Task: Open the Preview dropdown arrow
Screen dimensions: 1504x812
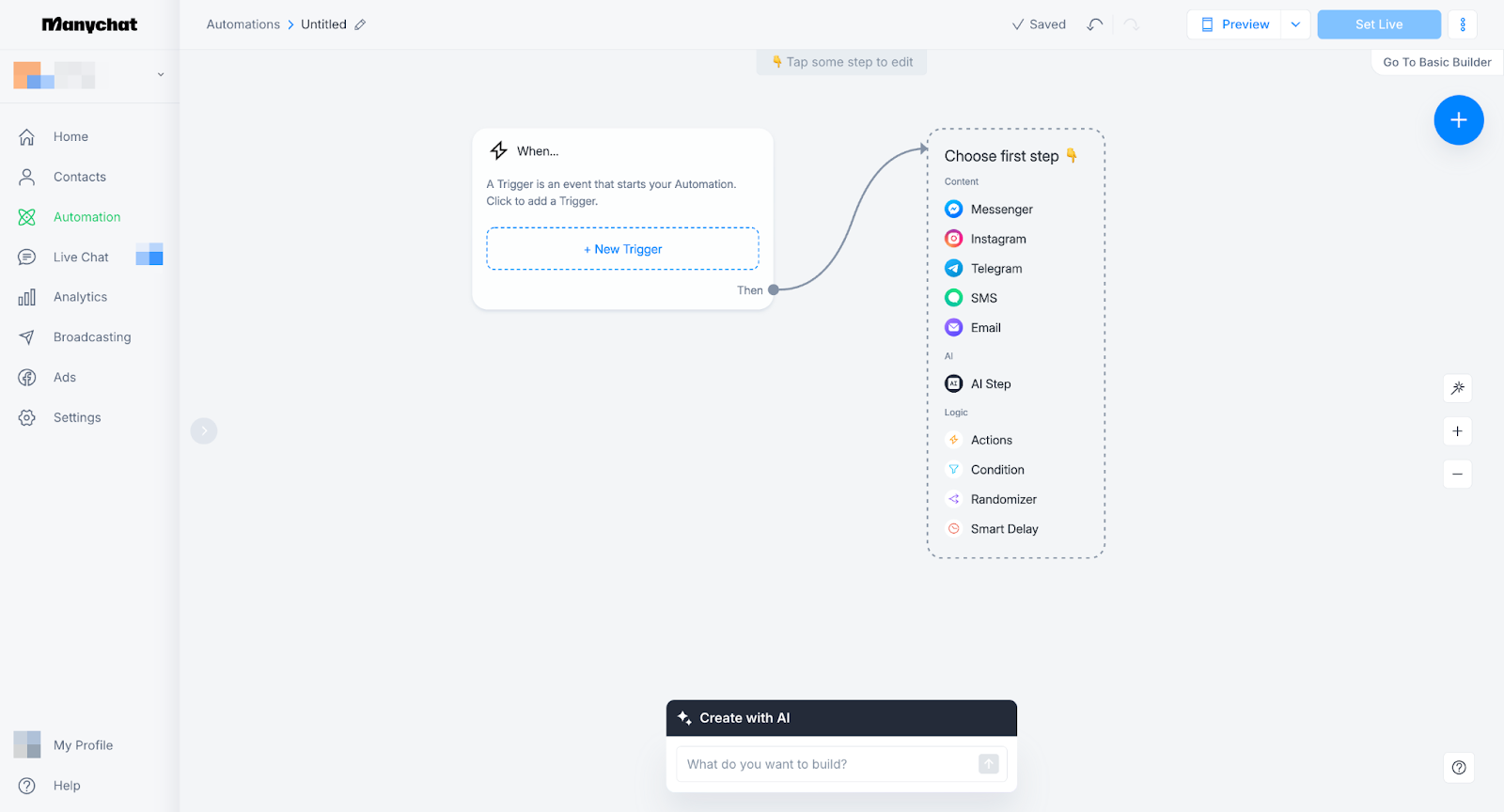Action: coord(1295,24)
